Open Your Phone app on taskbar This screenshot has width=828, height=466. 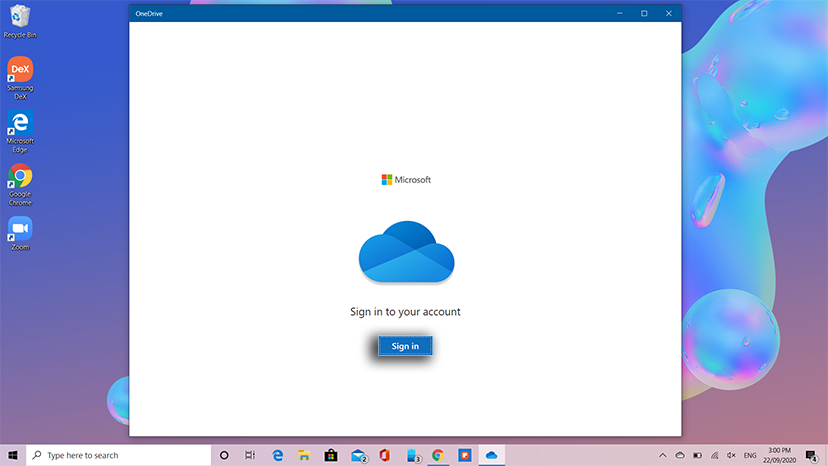point(412,455)
